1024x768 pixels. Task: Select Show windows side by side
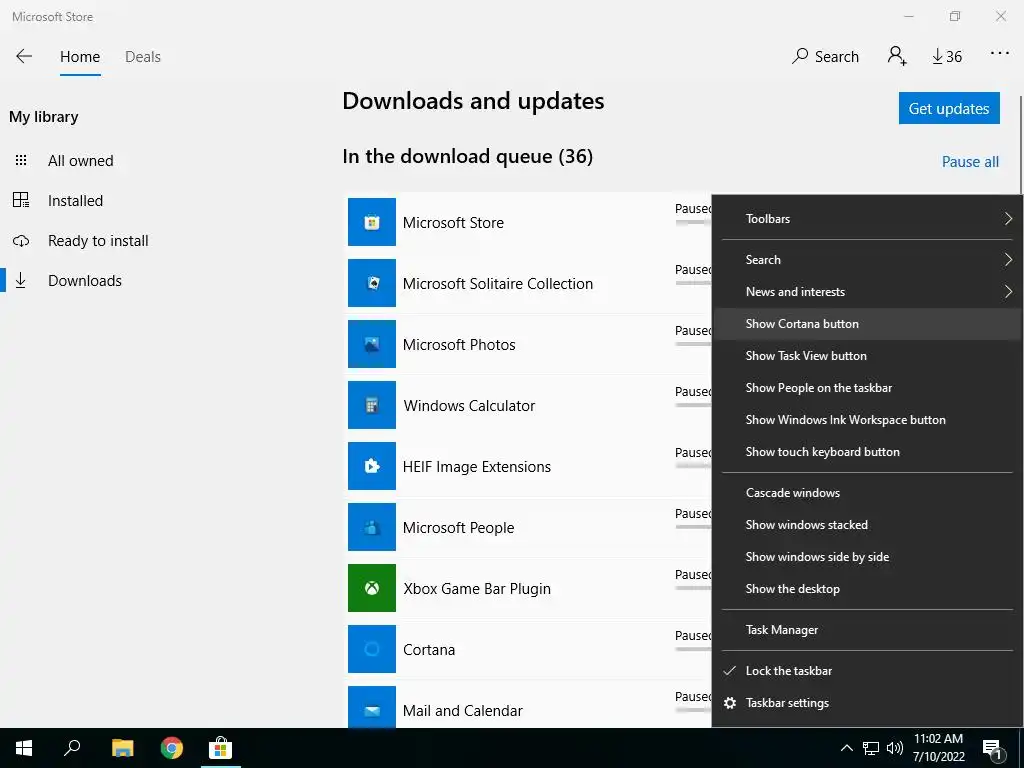pyautogui.click(x=867, y=557)
